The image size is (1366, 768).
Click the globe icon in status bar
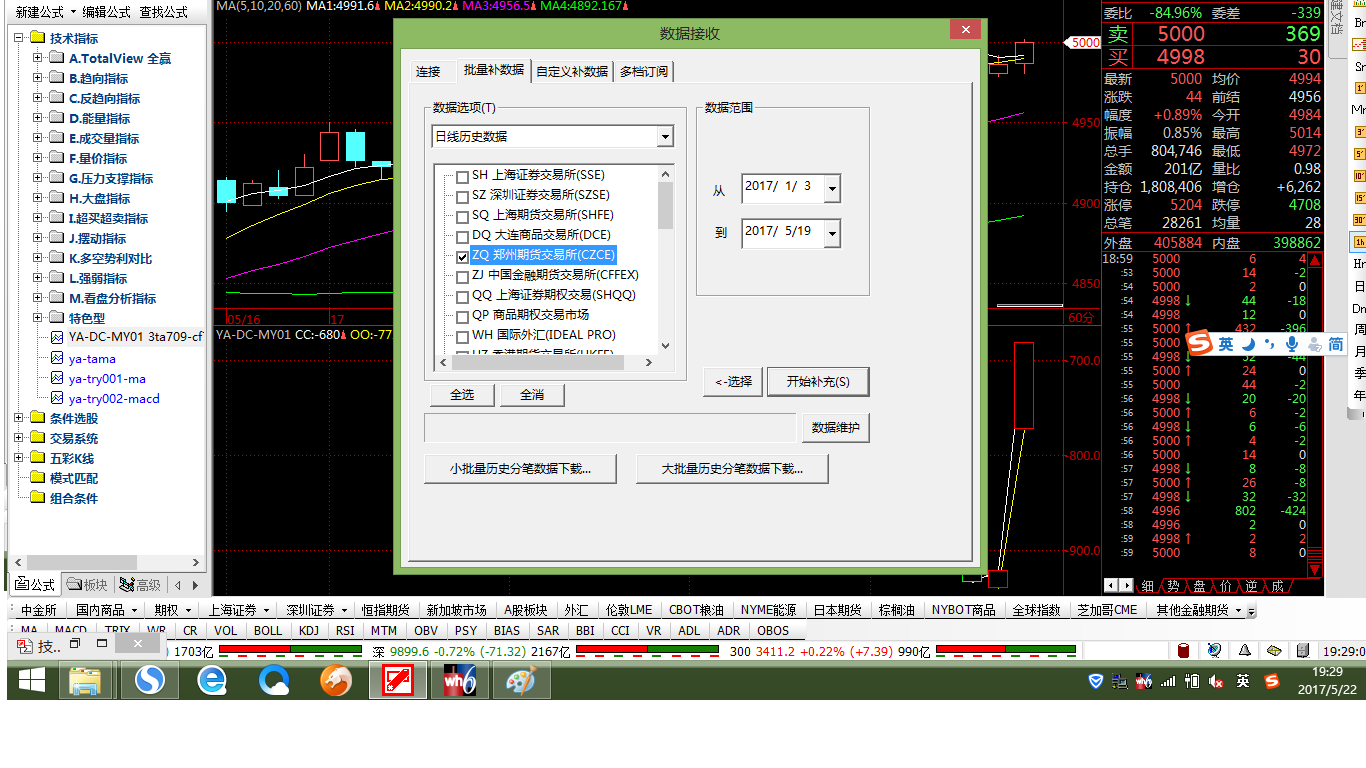[x=1214, y=651]
